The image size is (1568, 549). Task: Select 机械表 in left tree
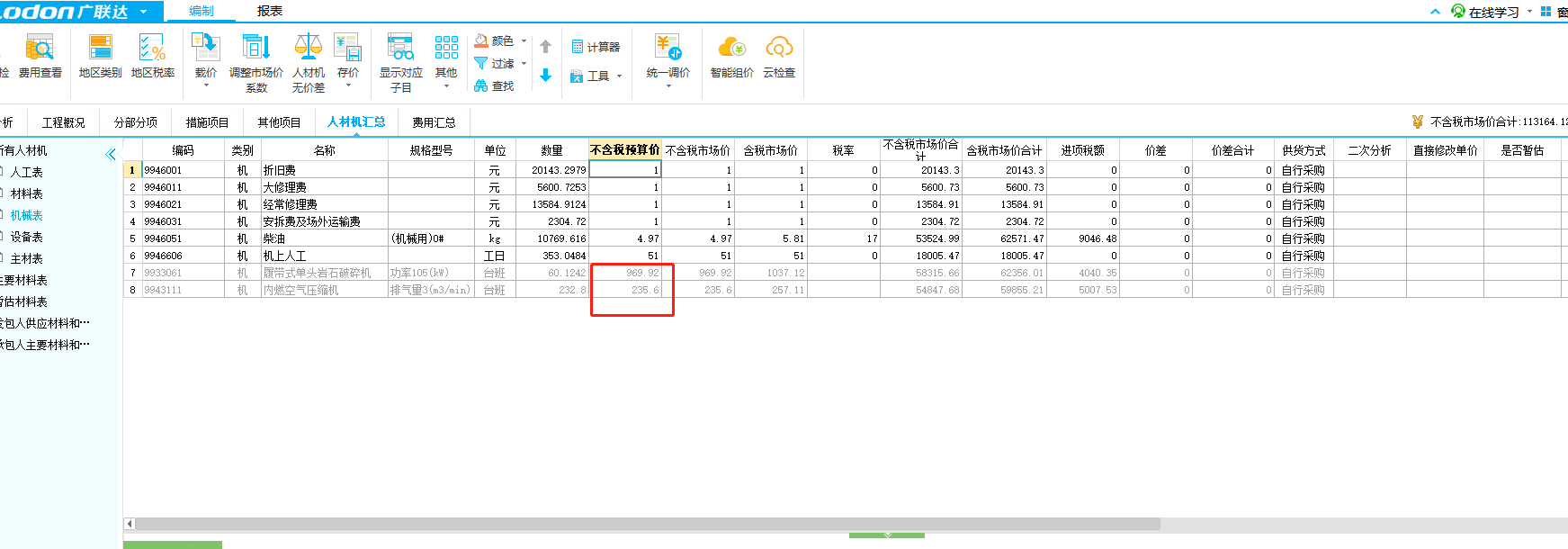27,215
